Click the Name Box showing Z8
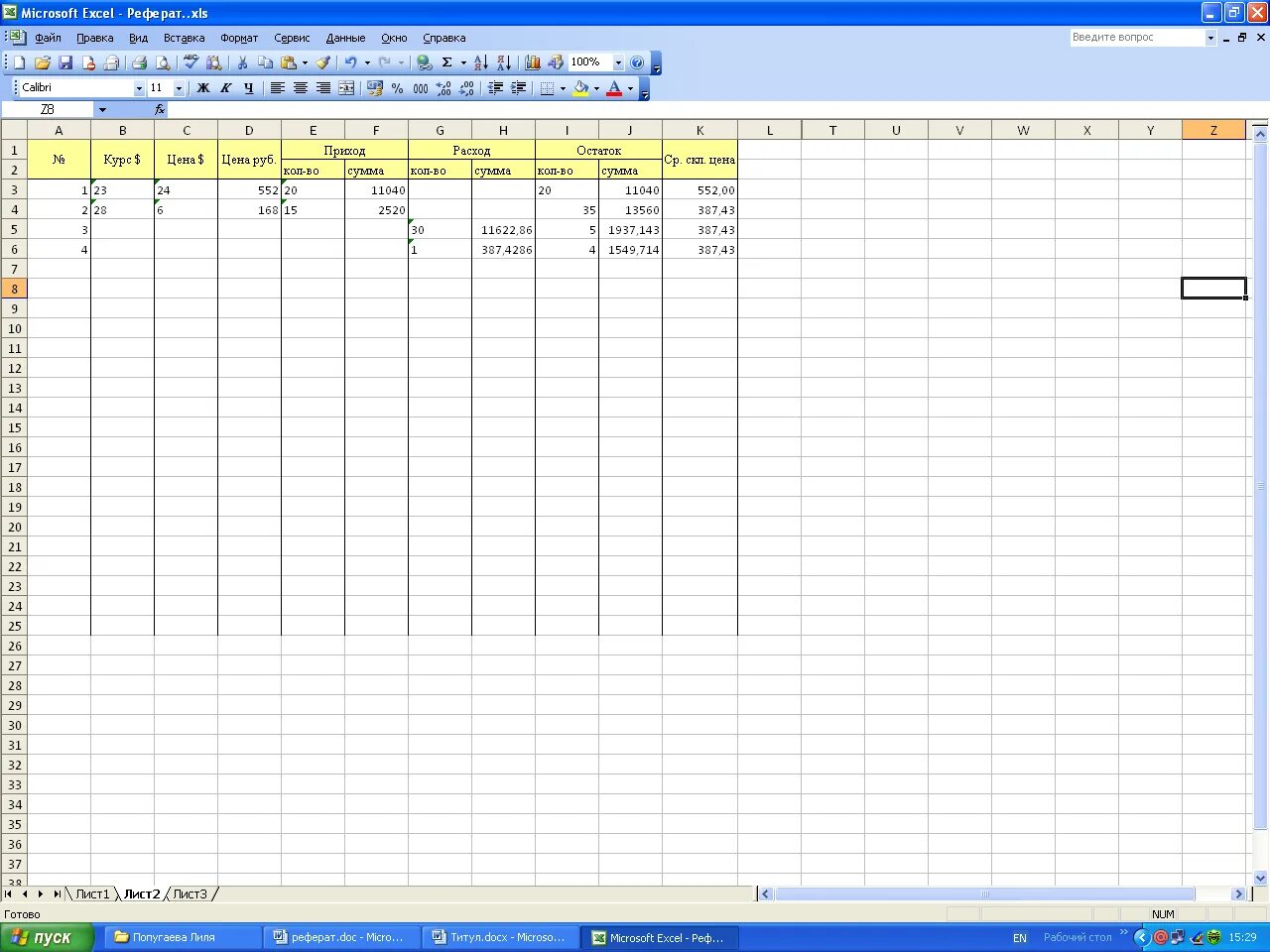This screenshot has height=952, width=1270. click(x=48, y=110)
